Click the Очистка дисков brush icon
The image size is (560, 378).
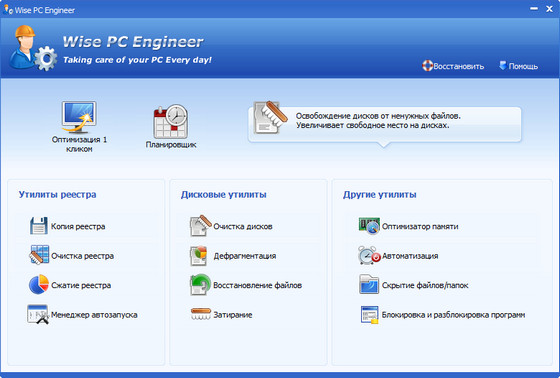coord(200,226)
